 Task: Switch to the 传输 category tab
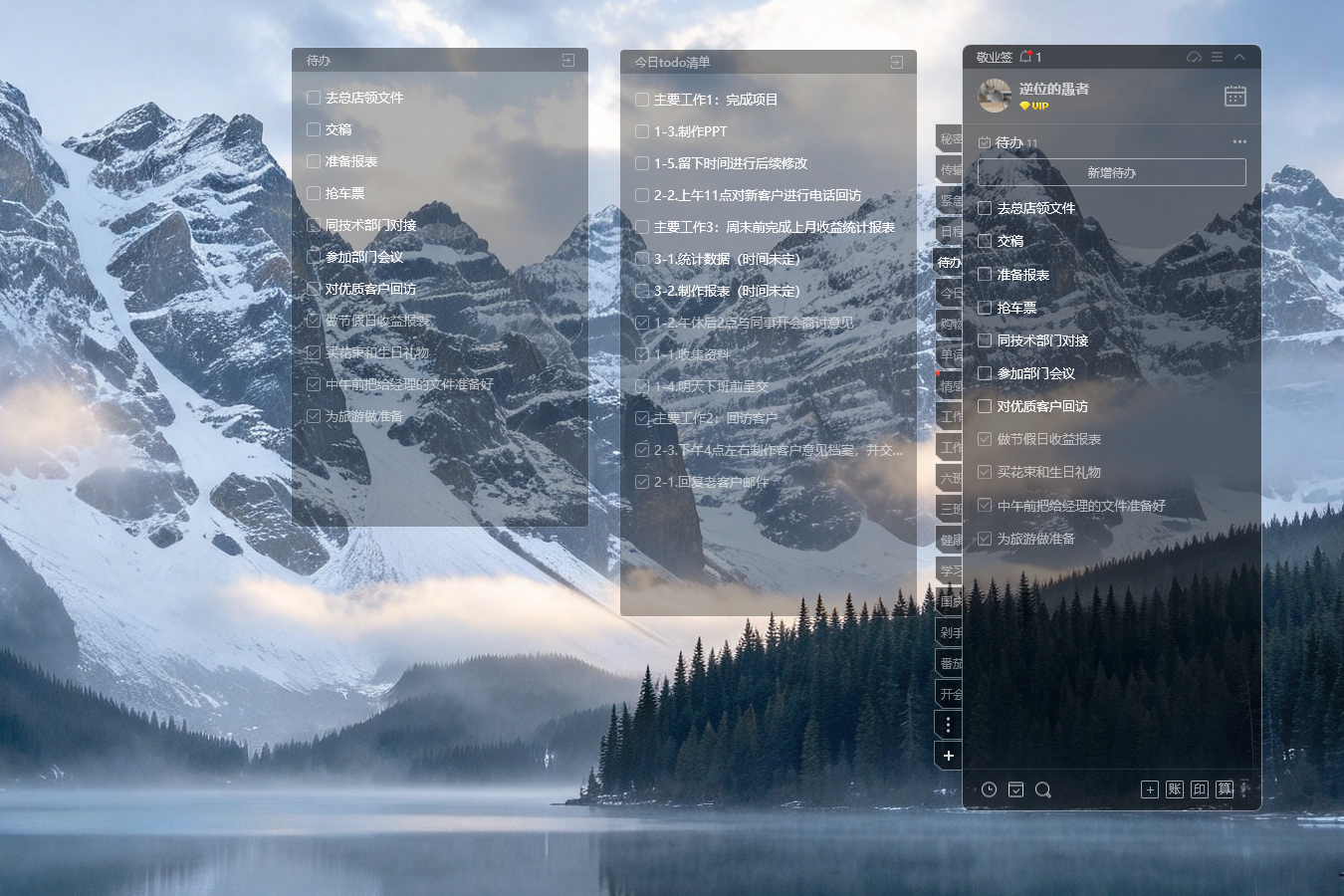[x=950, y=170]
